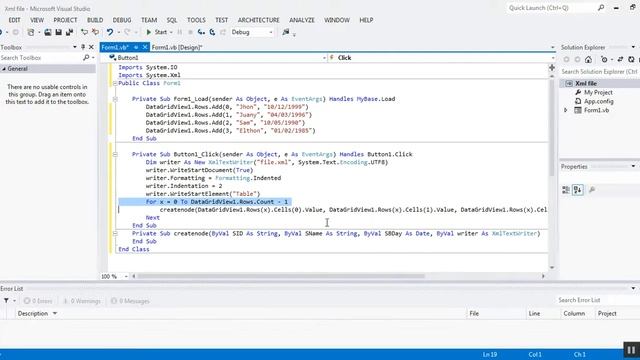Click in the Search Solution Explorer field
Viewport: 640px width, 360px height.
point(599,72)
